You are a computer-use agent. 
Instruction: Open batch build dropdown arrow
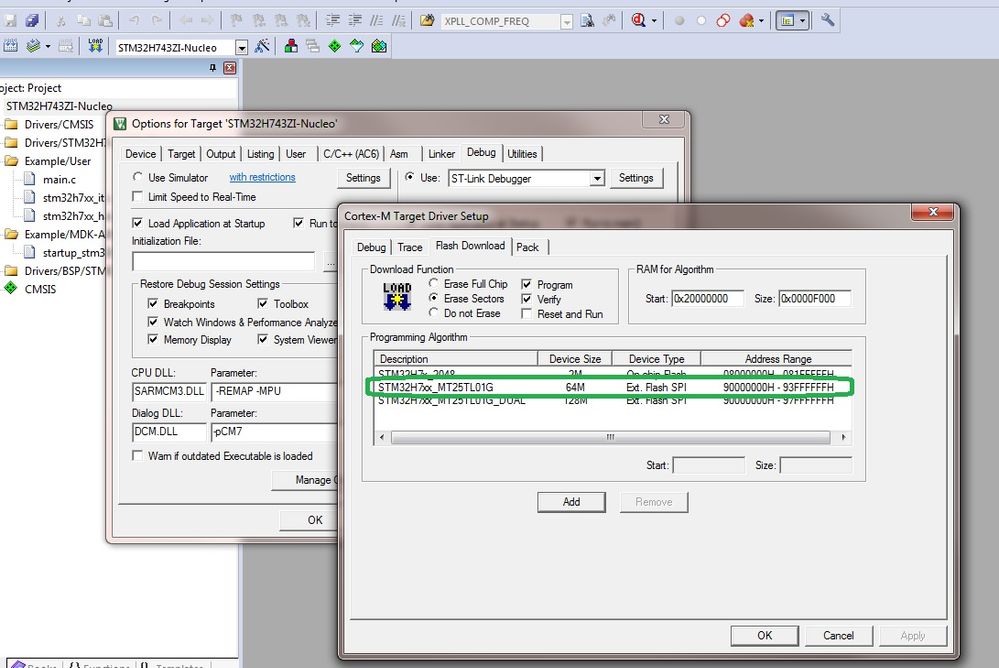(48, 46)
